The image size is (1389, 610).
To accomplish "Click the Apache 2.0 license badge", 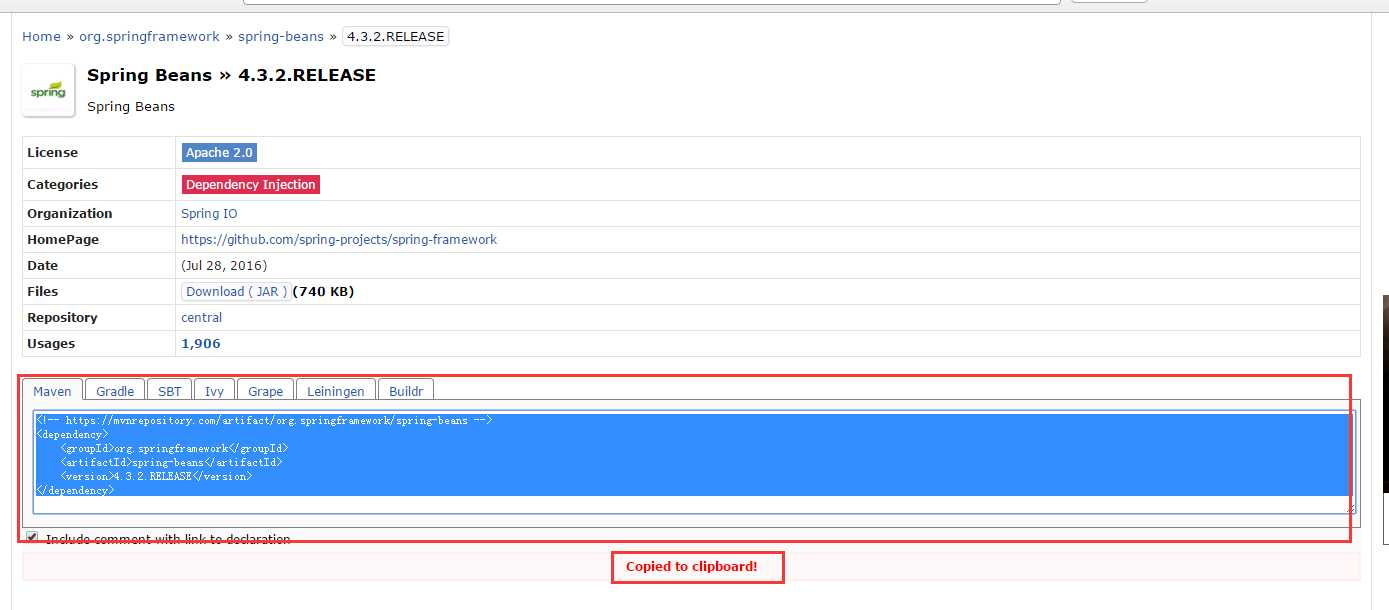I will click(220, 153).
